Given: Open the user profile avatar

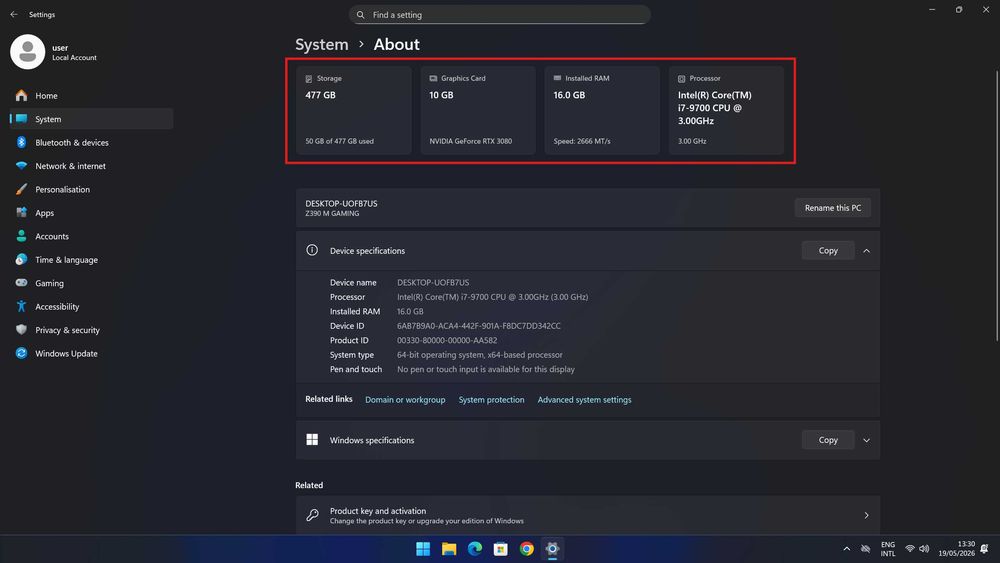Looking at the screenshot, I should [27, 52].
